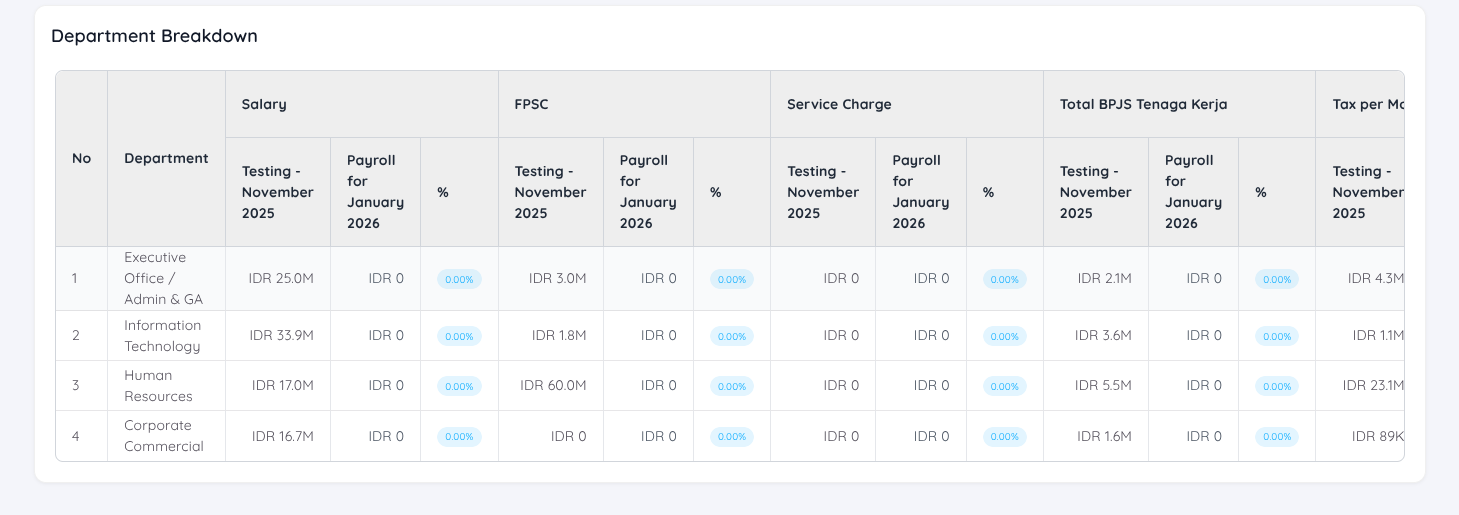Click the Department column header
Viewport: 1459px width, 515px height.
pyautogui.click(x=166, y=158)
